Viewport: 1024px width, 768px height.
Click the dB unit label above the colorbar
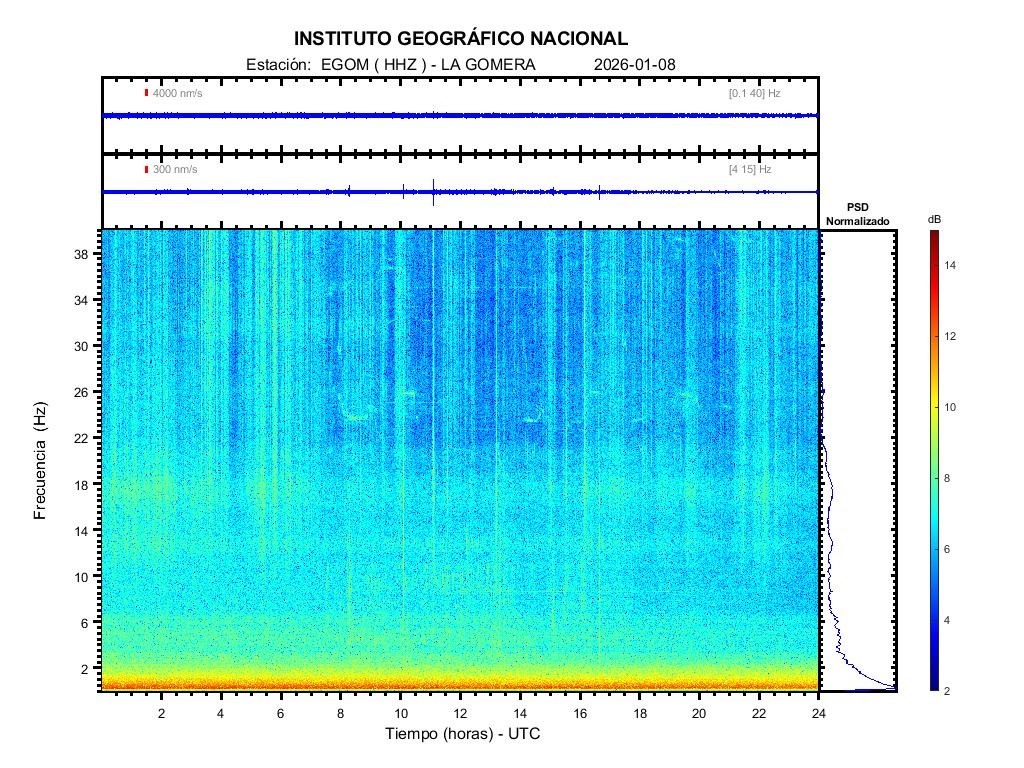[x=934, y=218]
